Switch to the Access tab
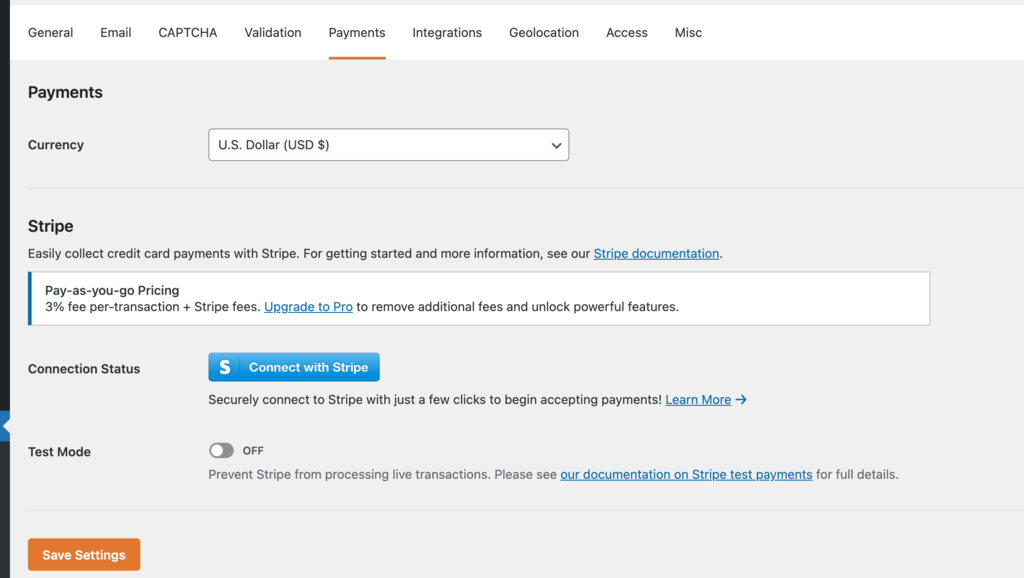Screen dimensions: 1024x578 626,32
